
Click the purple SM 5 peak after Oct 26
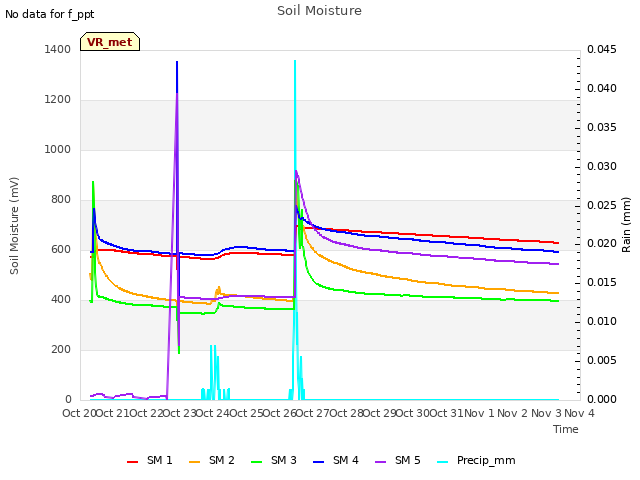tap(296, 173)
